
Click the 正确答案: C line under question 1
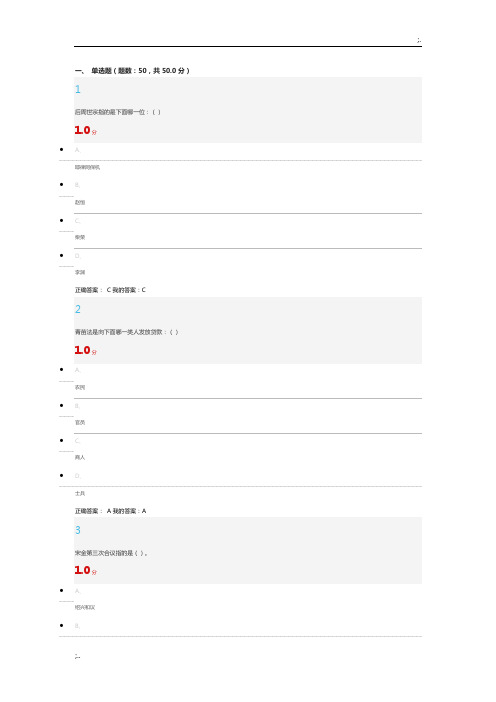(x=110, y=290)
